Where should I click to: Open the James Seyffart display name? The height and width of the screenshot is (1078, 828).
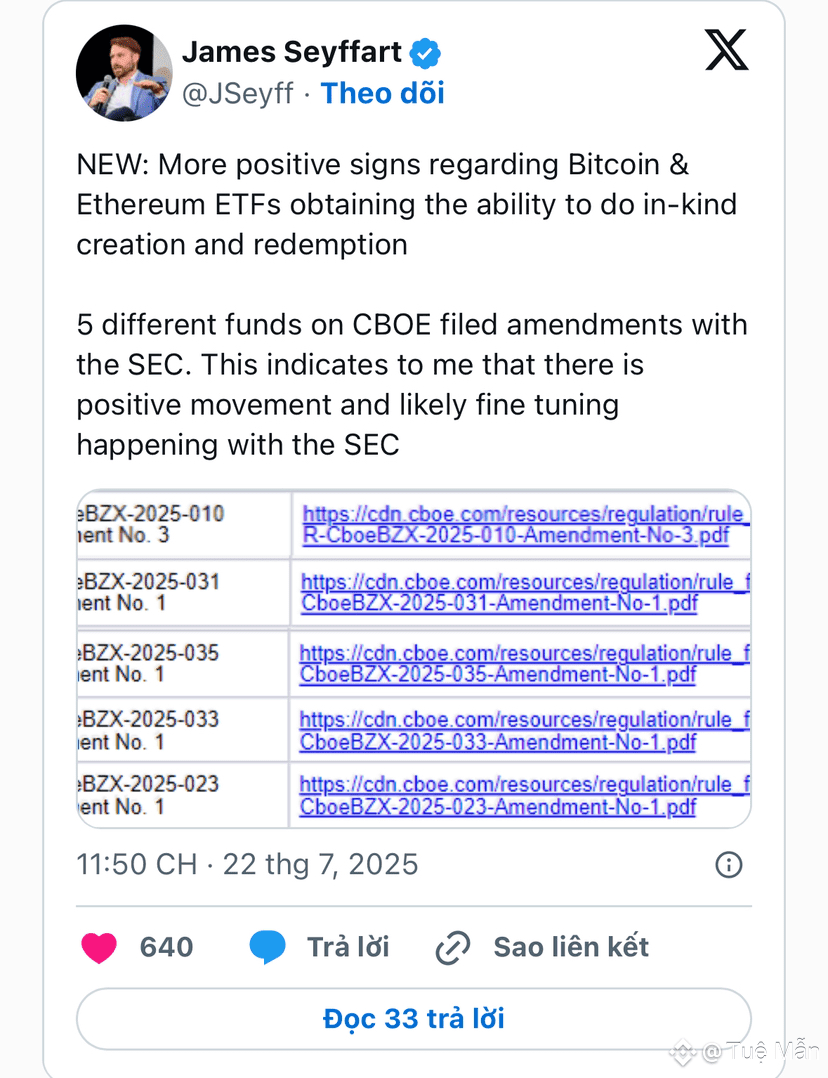[292, 52]
